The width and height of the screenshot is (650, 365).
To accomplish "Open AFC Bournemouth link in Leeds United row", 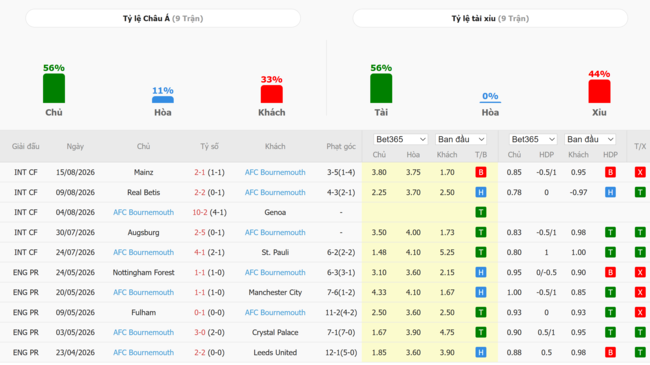I will (143, 353).
